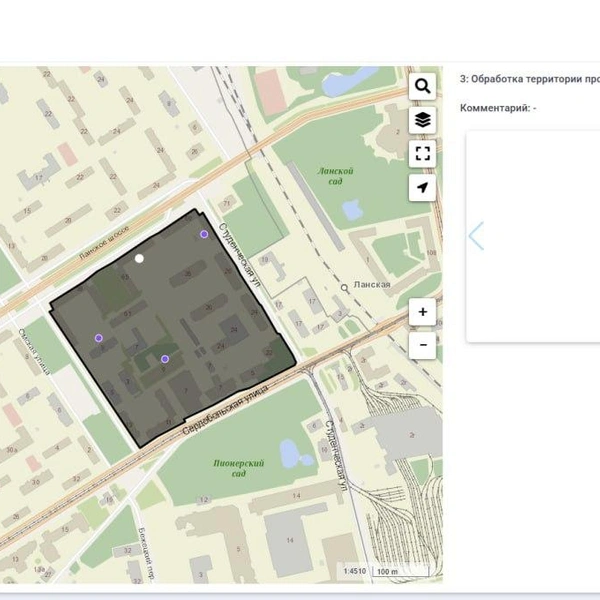Click the Ланская station label
The height and width of the screenshot is (600, 600).
372,284
